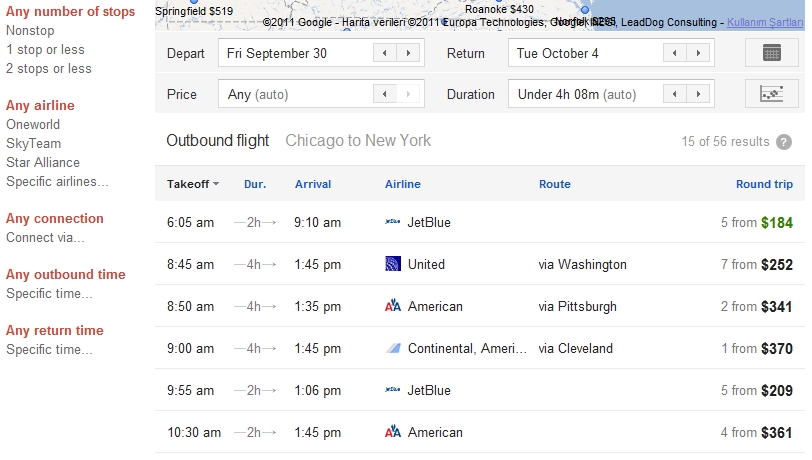Choose Star Alliance airline filter

pyautogui.click(x=43, y=163)
